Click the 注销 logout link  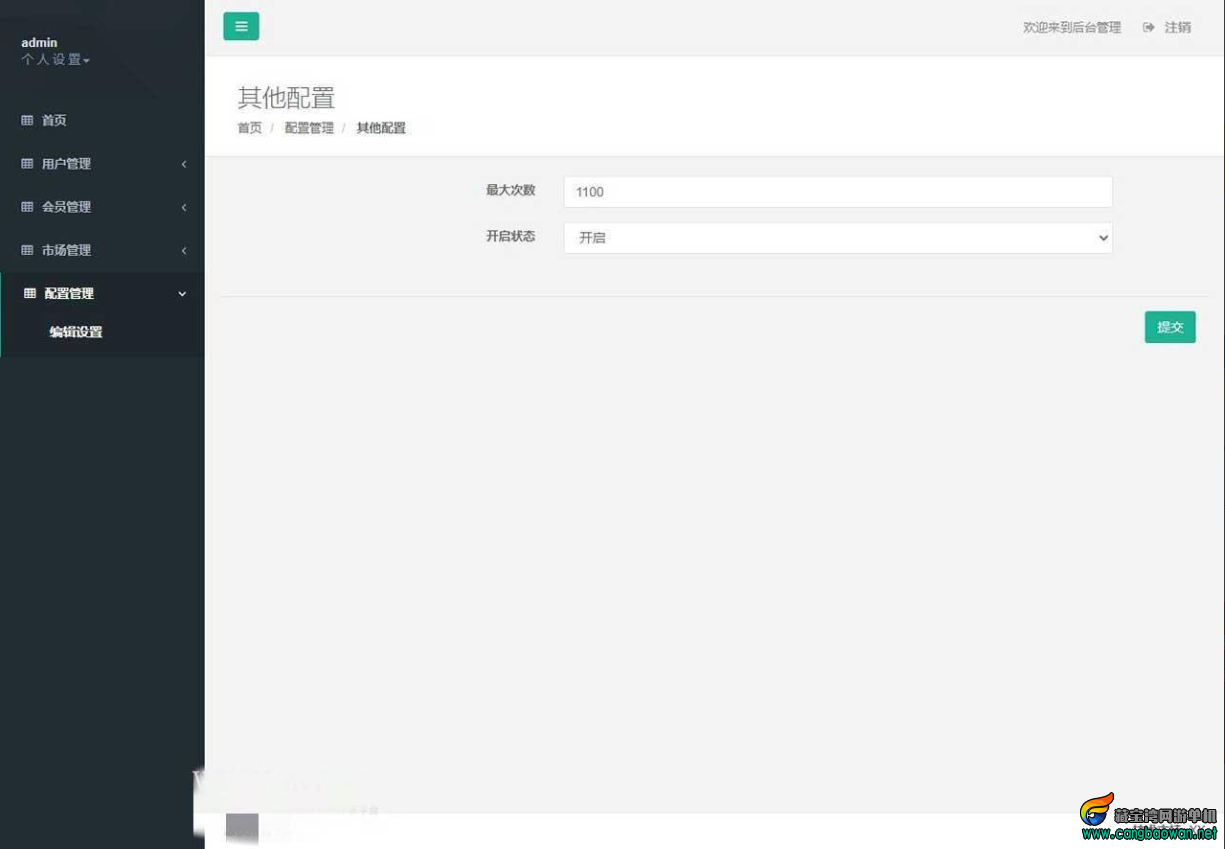(1178, 28)
